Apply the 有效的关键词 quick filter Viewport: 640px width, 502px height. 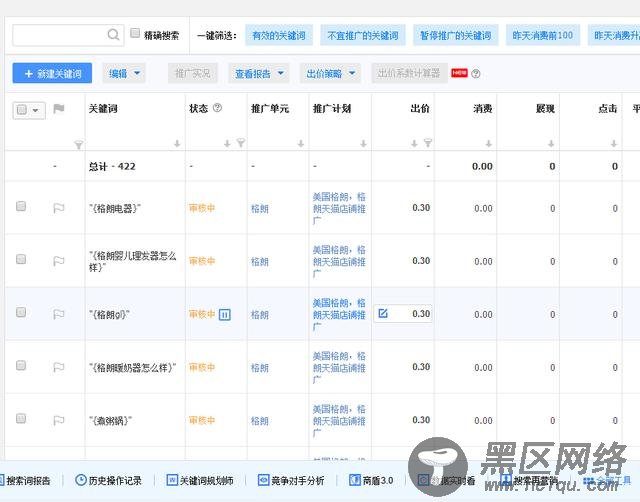click(x=279, y=36)
